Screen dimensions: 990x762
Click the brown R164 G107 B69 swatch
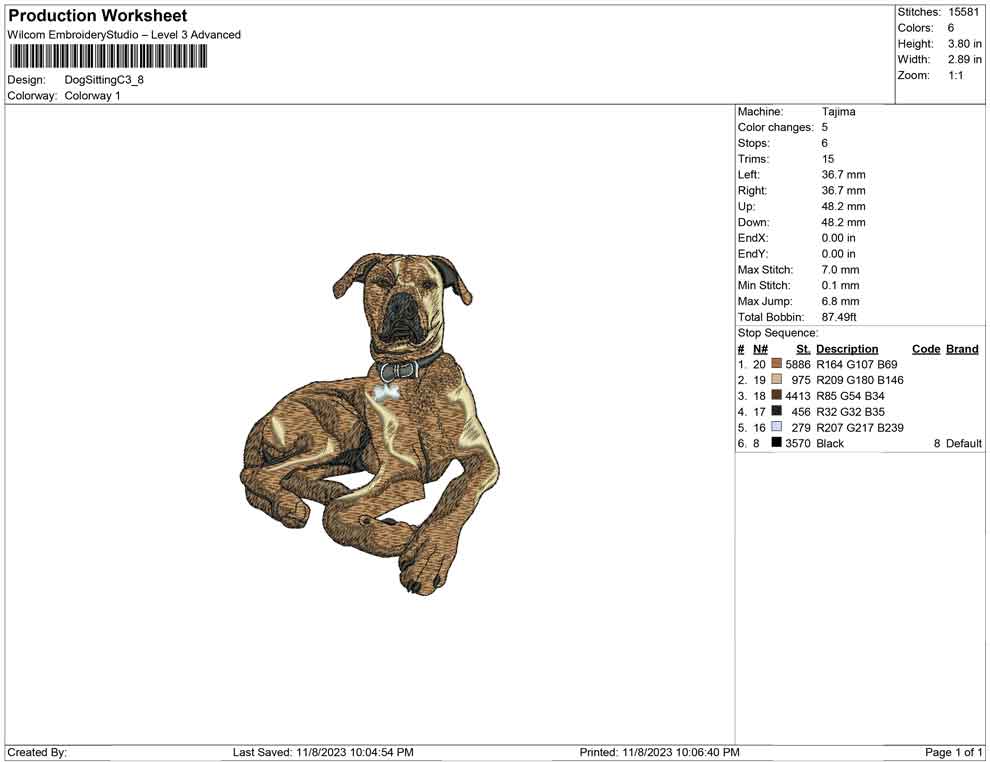coord(777,364)
